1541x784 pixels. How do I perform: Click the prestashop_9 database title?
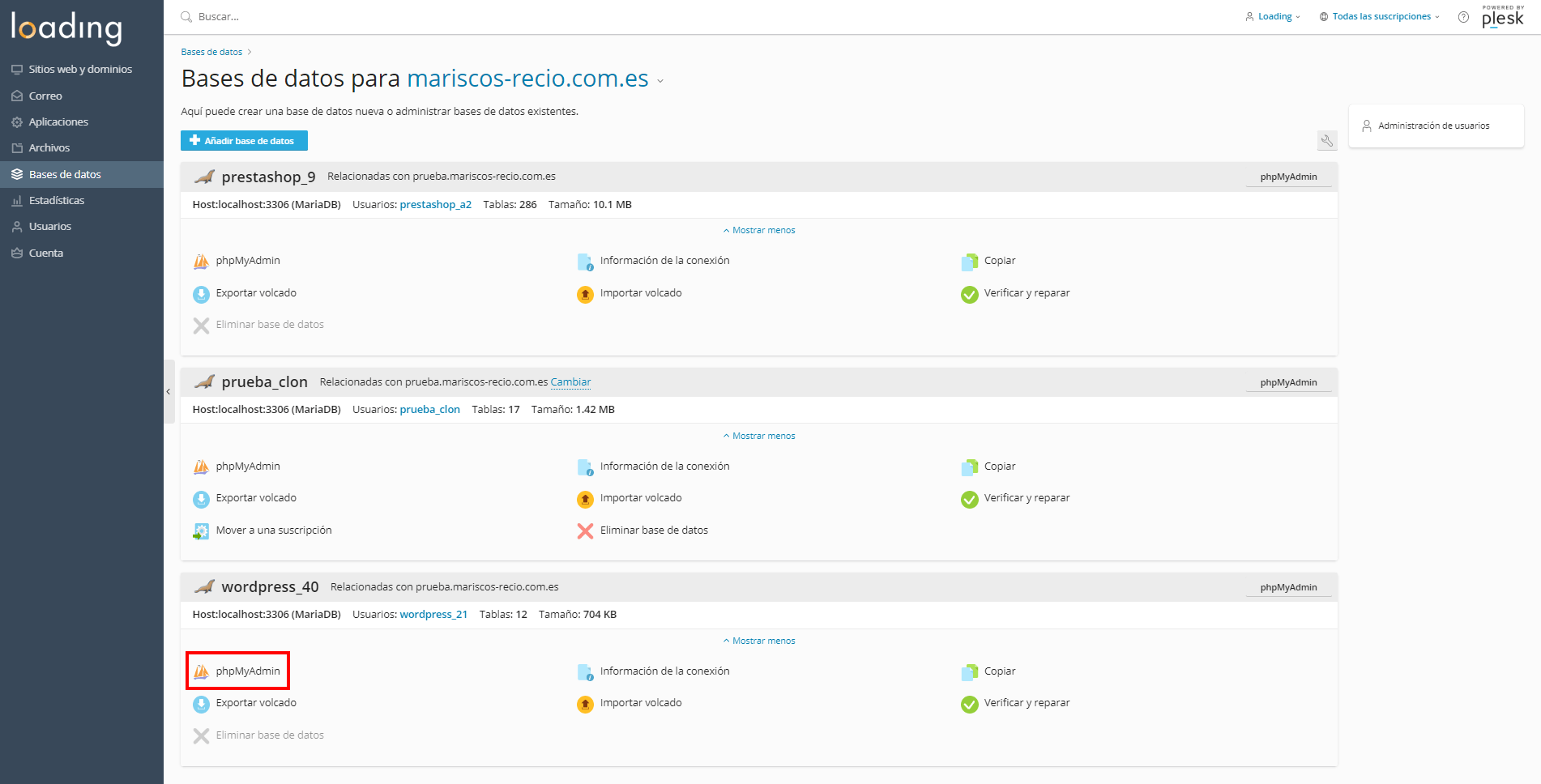coord(268,177)
